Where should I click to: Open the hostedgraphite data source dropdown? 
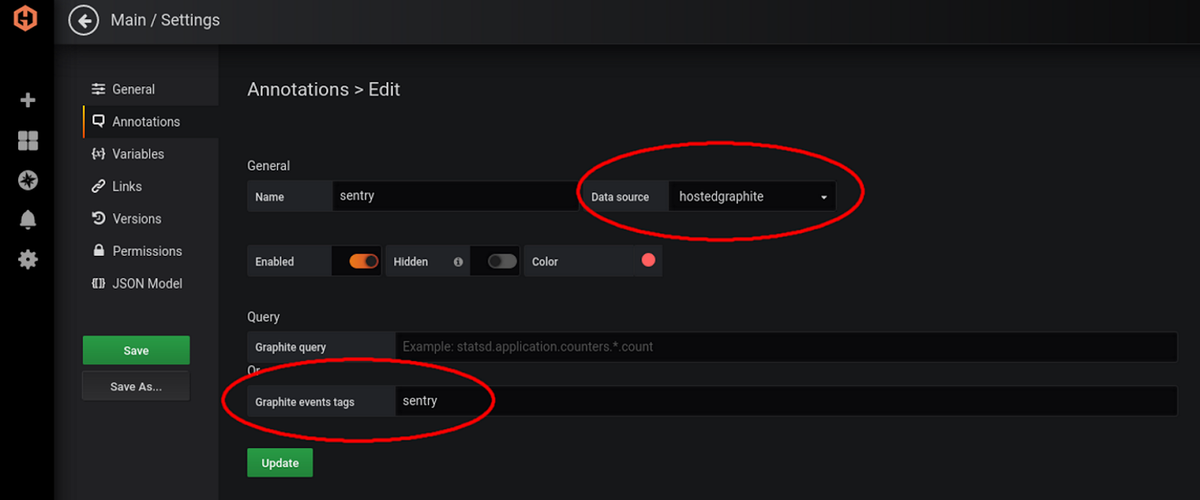[x=752, y=197]
